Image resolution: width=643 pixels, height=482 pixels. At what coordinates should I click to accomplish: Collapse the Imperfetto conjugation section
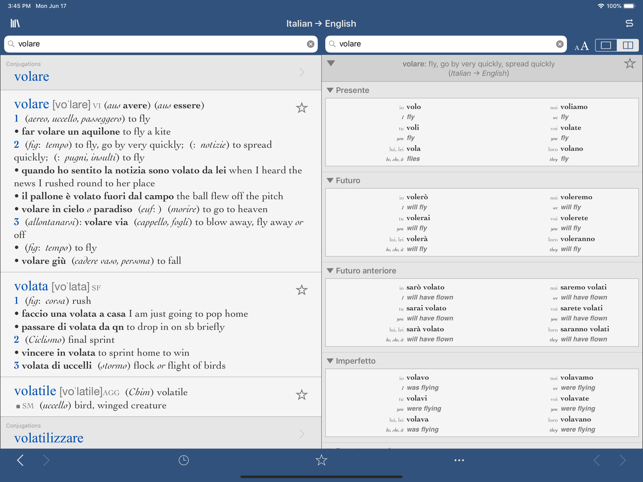[x=331, y=361]
